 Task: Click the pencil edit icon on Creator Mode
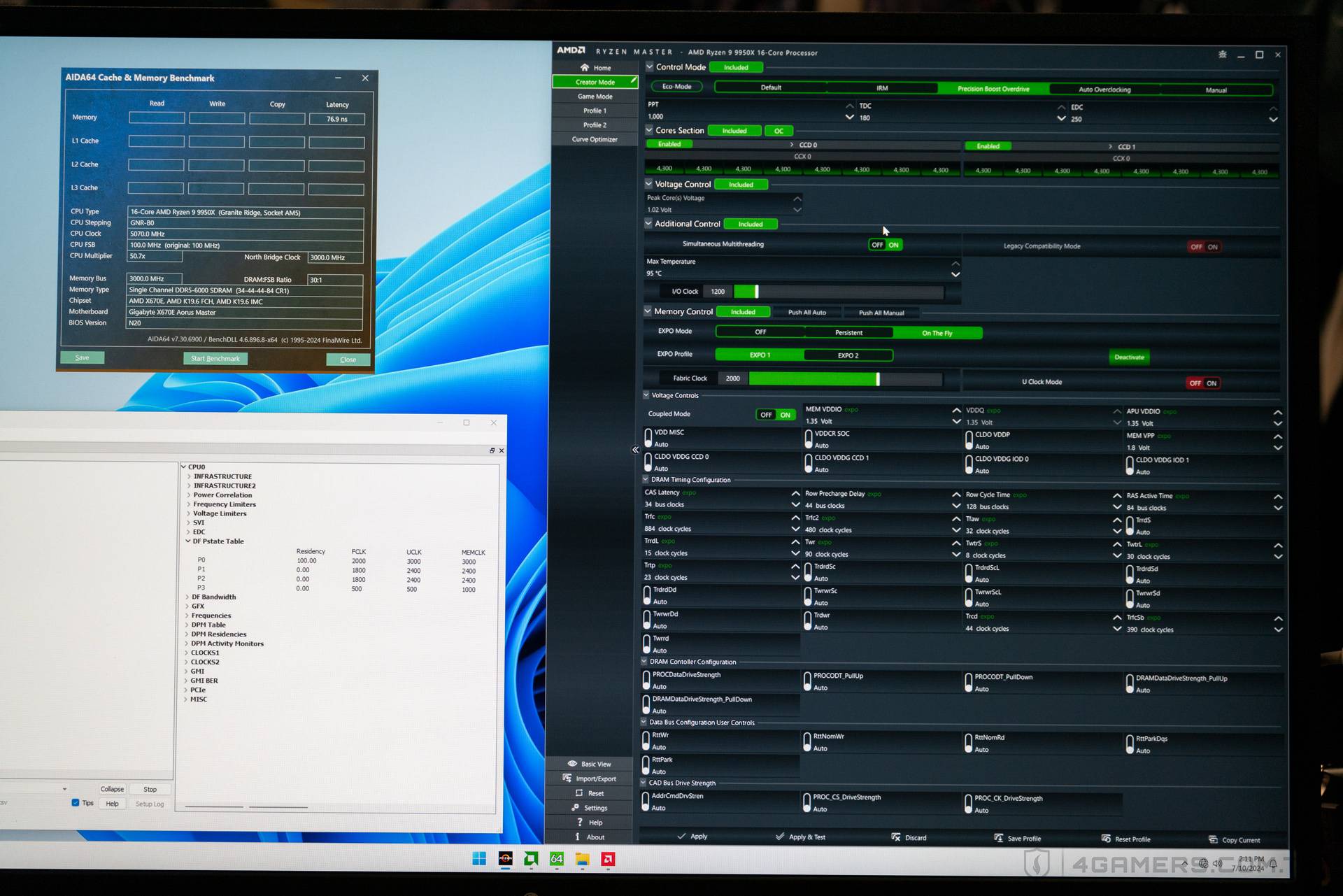(x=633, y=80)
